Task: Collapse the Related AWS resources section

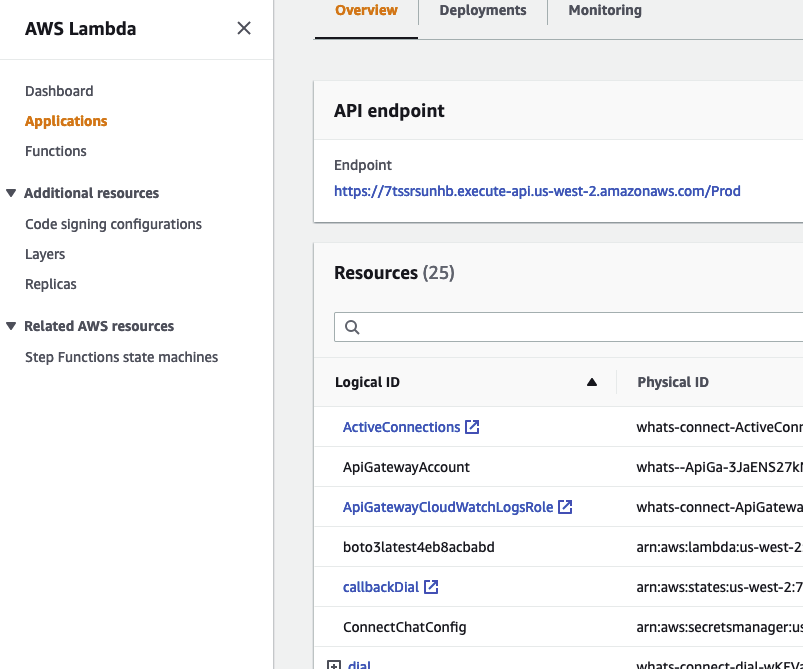Action: pos(11,326)
